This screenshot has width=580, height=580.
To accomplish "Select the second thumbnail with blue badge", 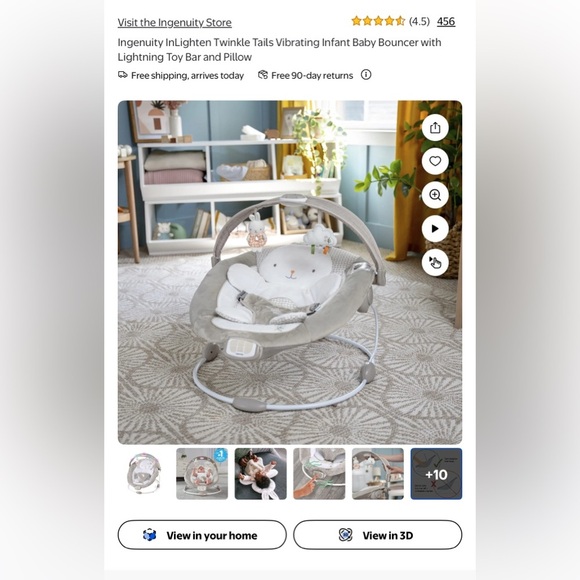I will point(202,474).
